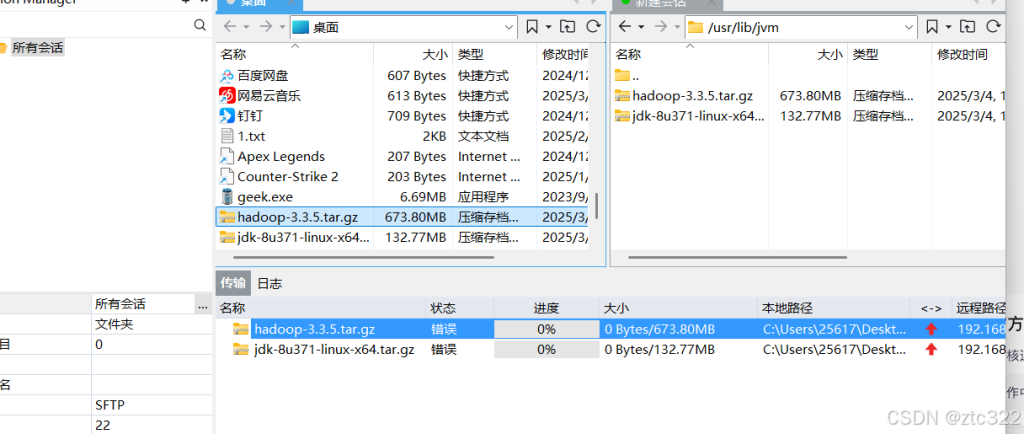Select geek.exe in the local pane
The image size is (1024, 434).
(x=265, y=197)
